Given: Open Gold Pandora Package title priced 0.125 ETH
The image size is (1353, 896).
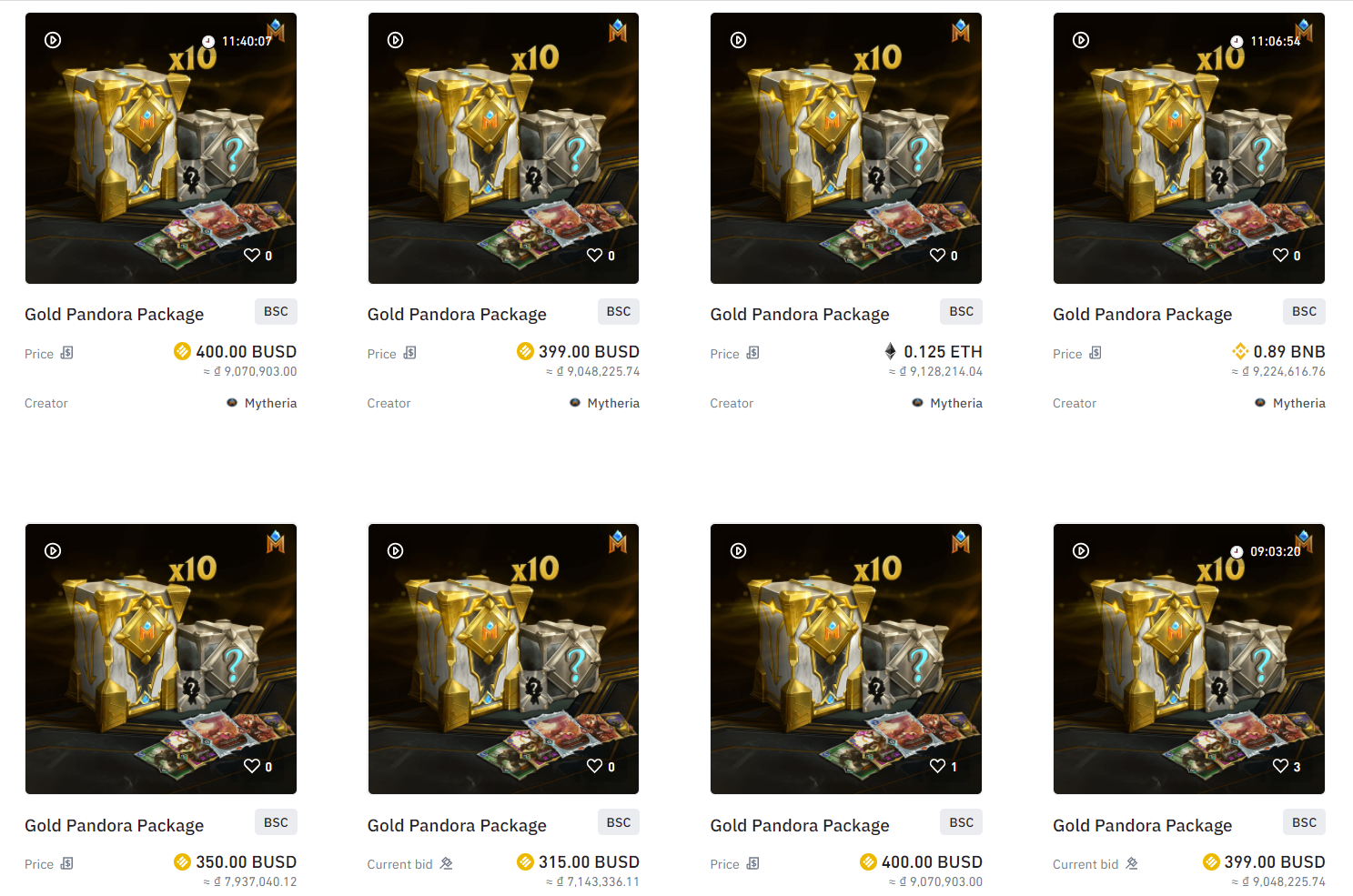Looking at the screenshot, I should pos(800,315).
